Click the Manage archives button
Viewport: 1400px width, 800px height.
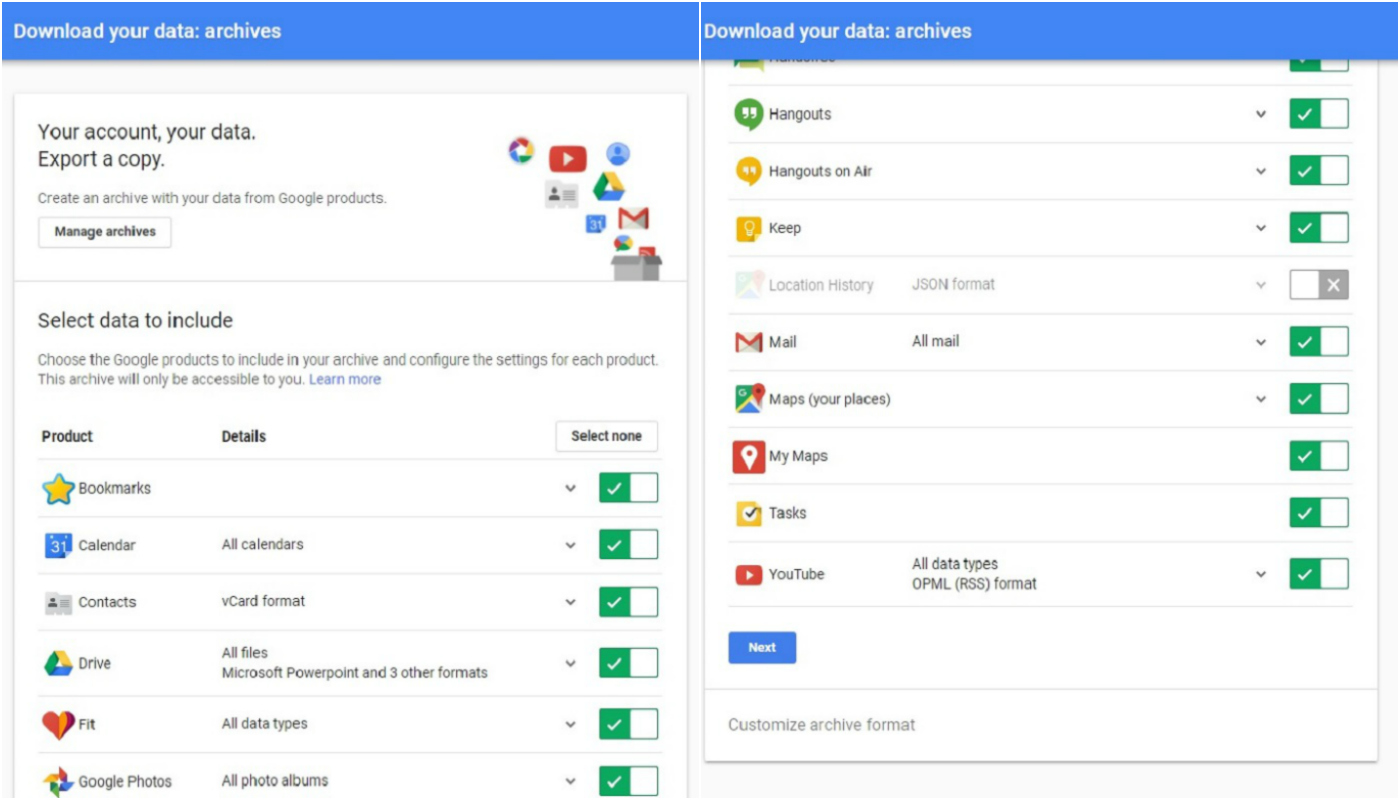click(x=105, y=232)
